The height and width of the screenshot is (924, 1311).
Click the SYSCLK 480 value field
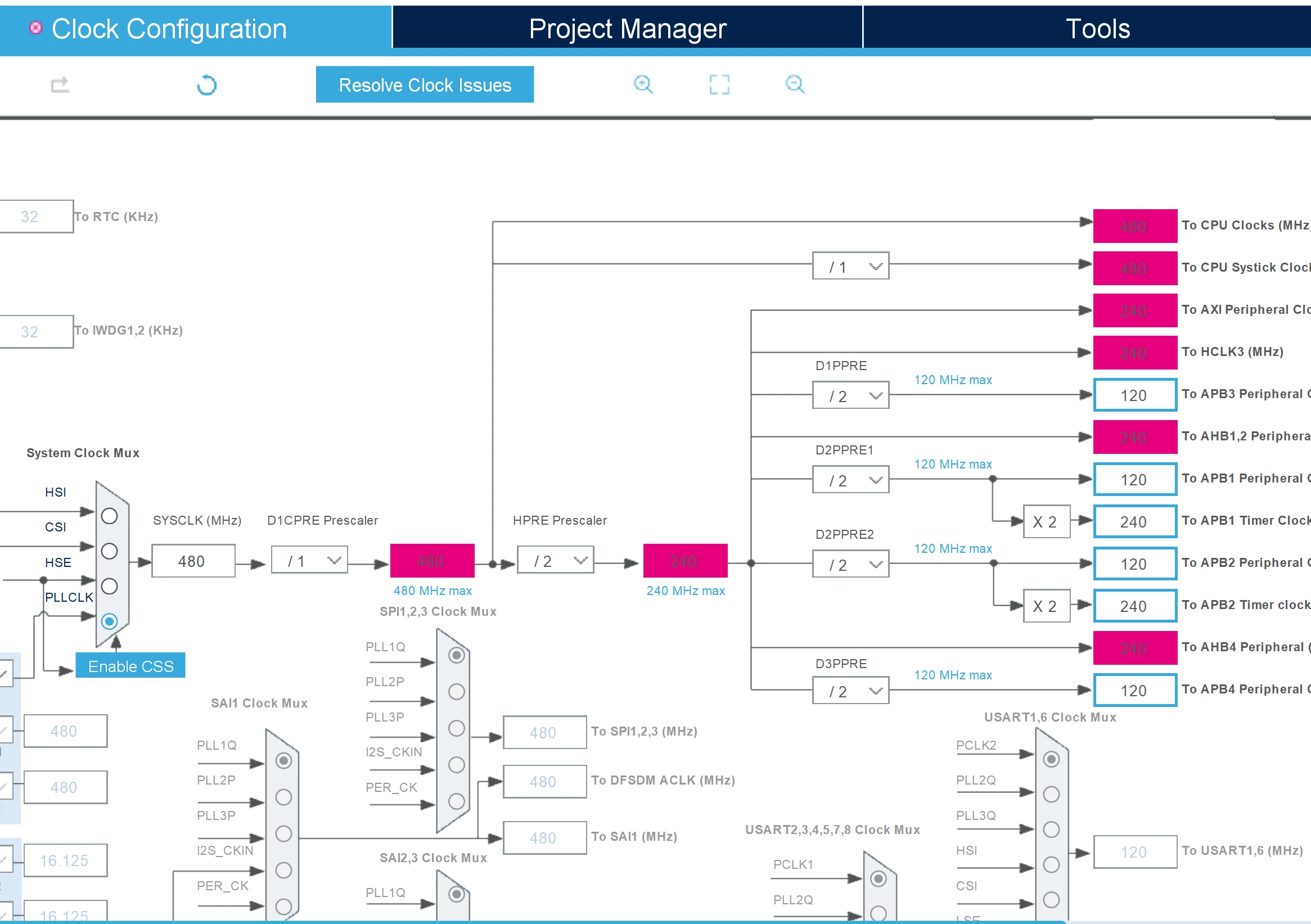(x=193, y=561)
